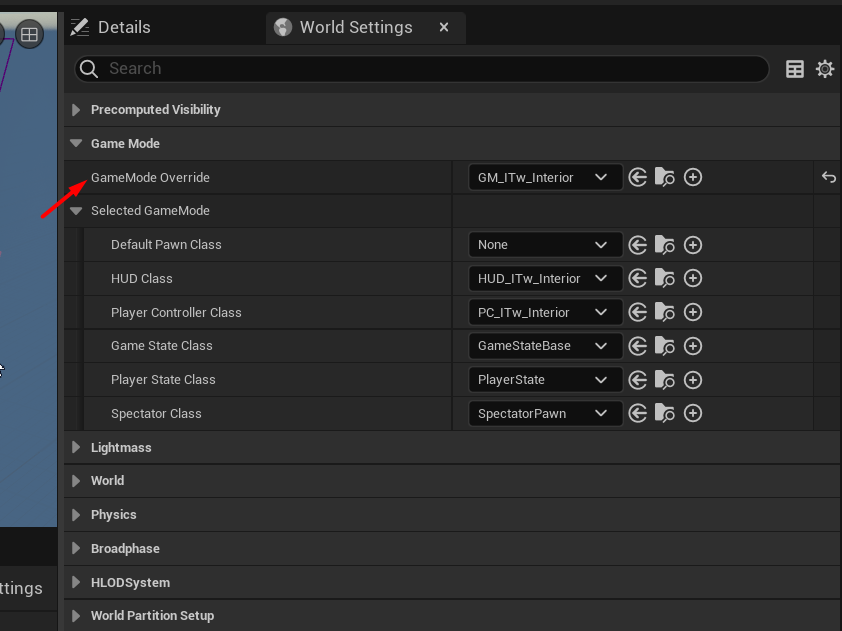Use selected asset for GameMode Override
Viewport: 842px width, 631px height.
638,177
